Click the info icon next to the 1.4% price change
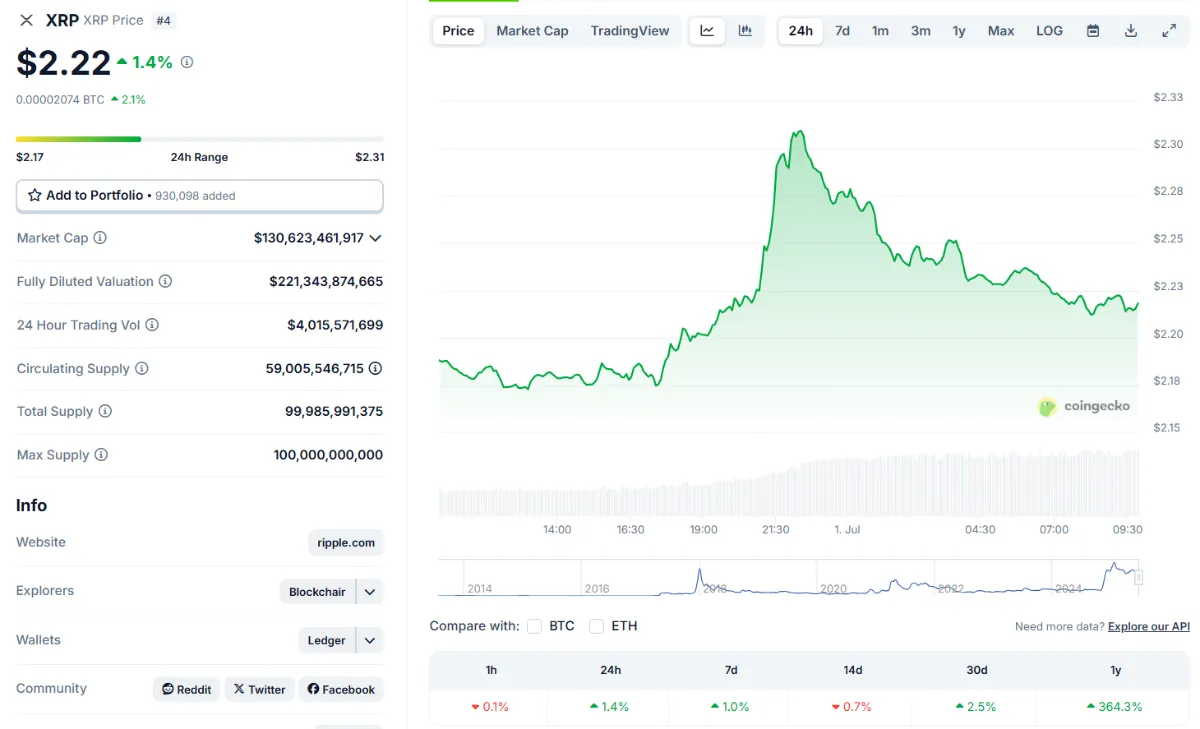The image size is (1200, 729). 187,62
